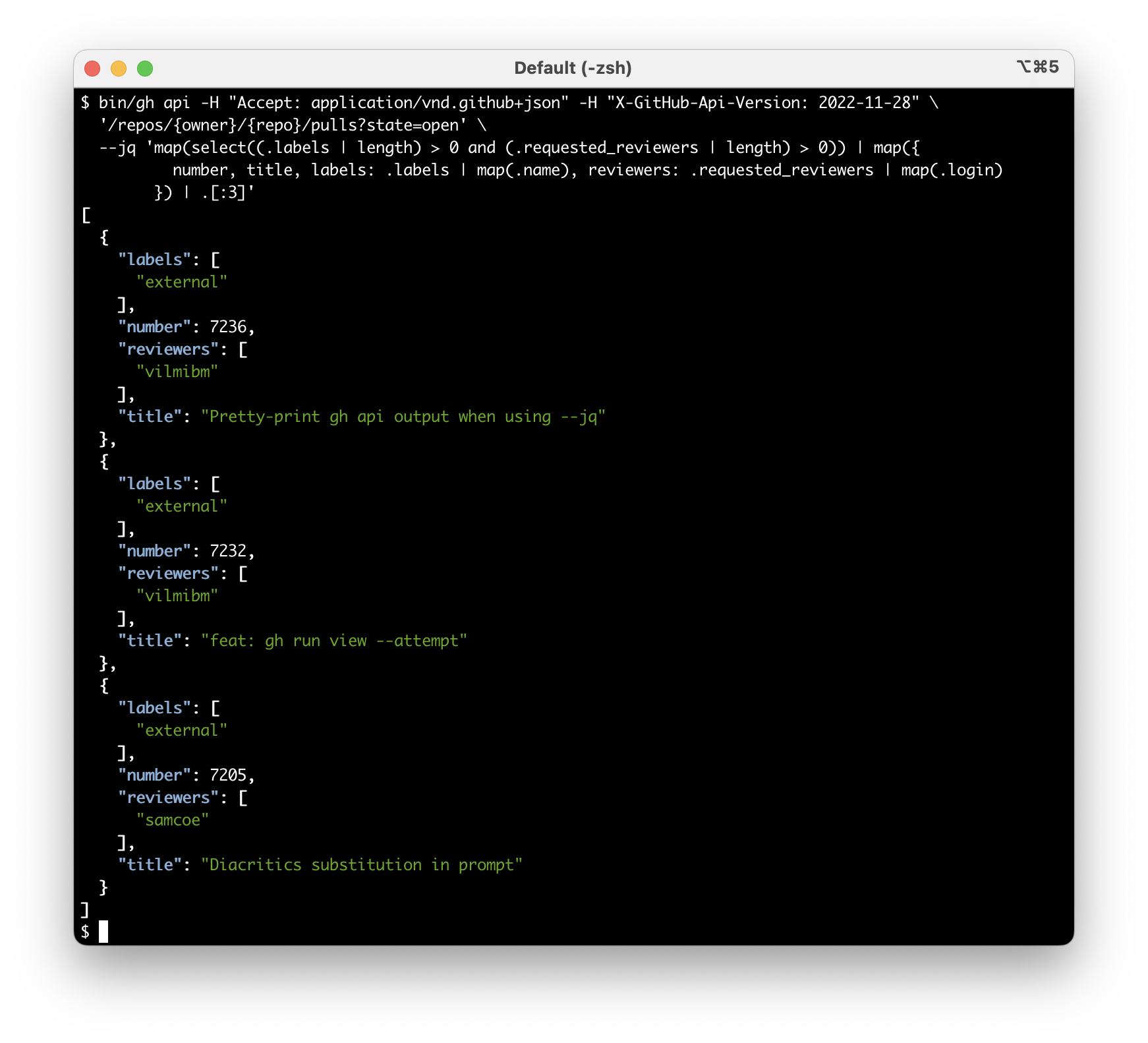Click the '--jq' flag in the command
Screen dimensions: 1148x1043
point(117,148)
